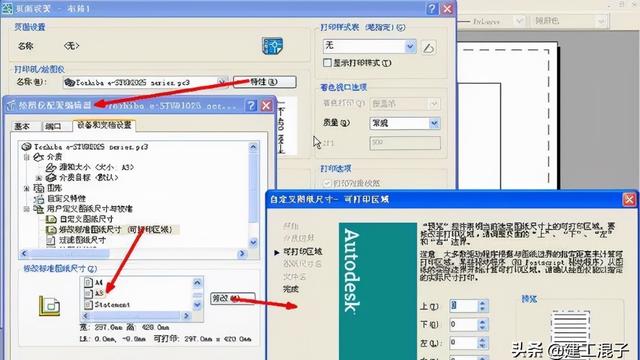The height and width of the screenshot is (360, 640).
Task: Click the 下 margin spinner arrows
Action: tap(483, 324)
